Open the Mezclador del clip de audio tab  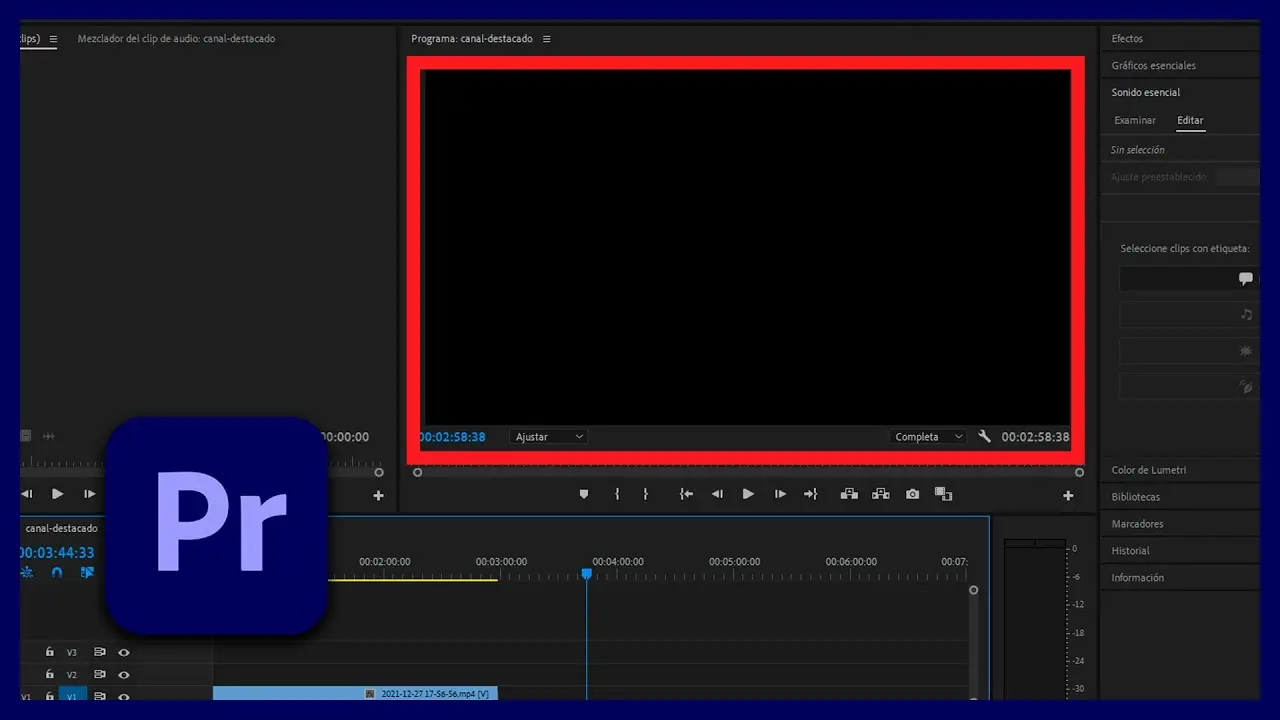(x=176, y=39)
